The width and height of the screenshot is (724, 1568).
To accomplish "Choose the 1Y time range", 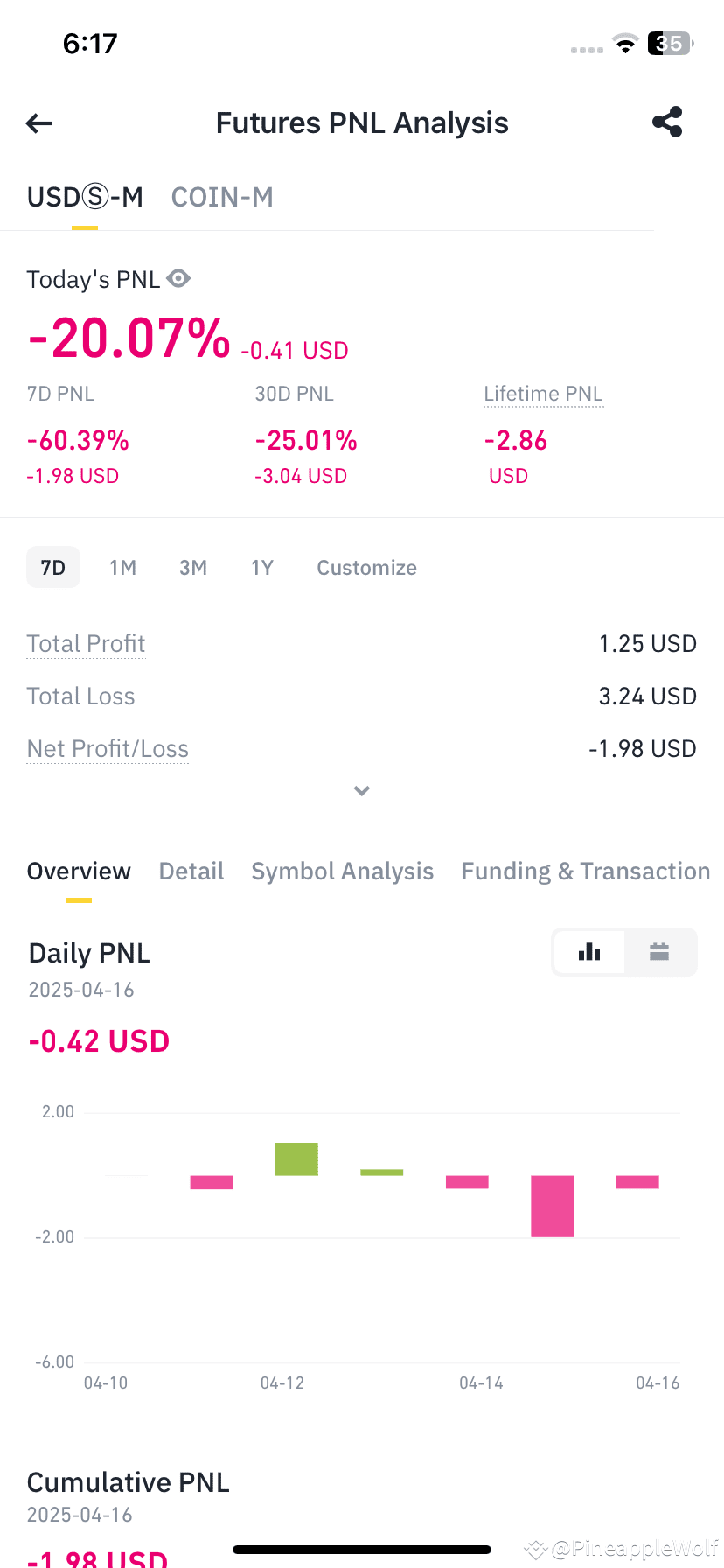I will [x=262, y=568].
